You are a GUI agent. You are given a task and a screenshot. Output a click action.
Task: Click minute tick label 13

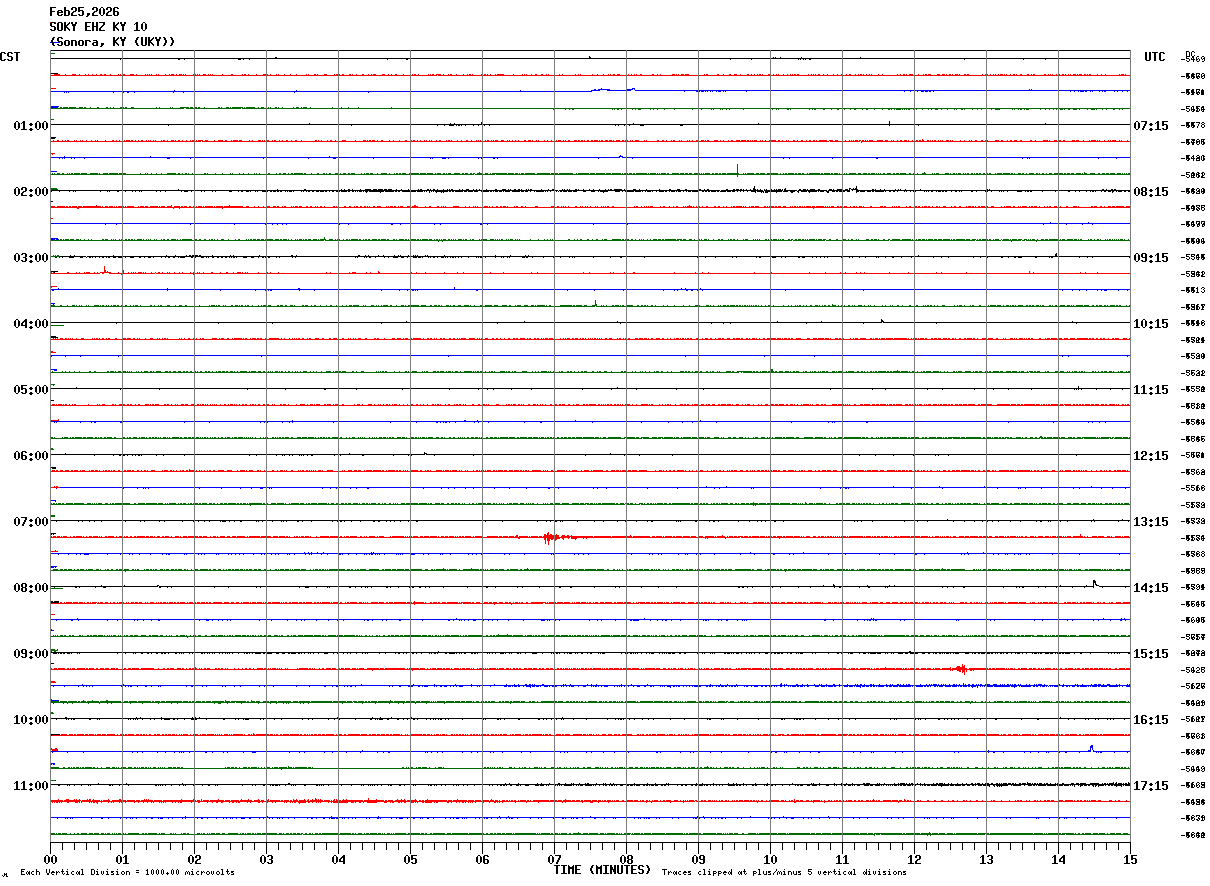pos(986,859)
